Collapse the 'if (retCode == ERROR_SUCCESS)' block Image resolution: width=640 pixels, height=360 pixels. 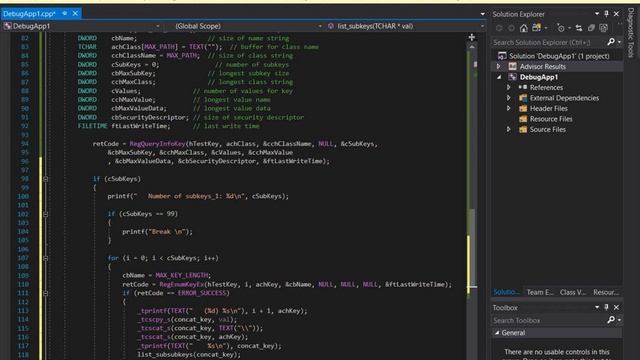(x=45, y=293)
